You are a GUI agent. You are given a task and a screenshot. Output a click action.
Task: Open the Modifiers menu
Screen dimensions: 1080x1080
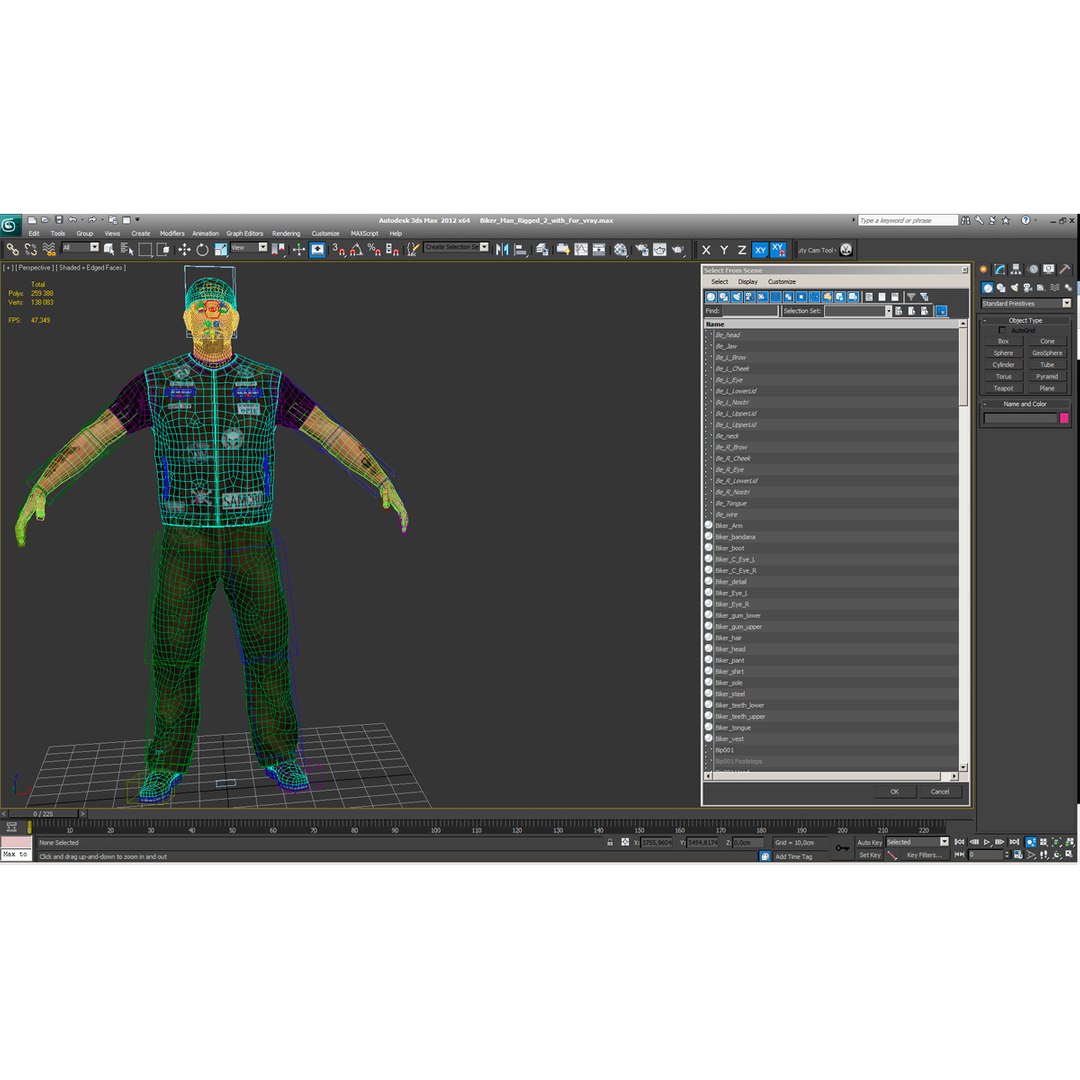click(x=172, y=233)
